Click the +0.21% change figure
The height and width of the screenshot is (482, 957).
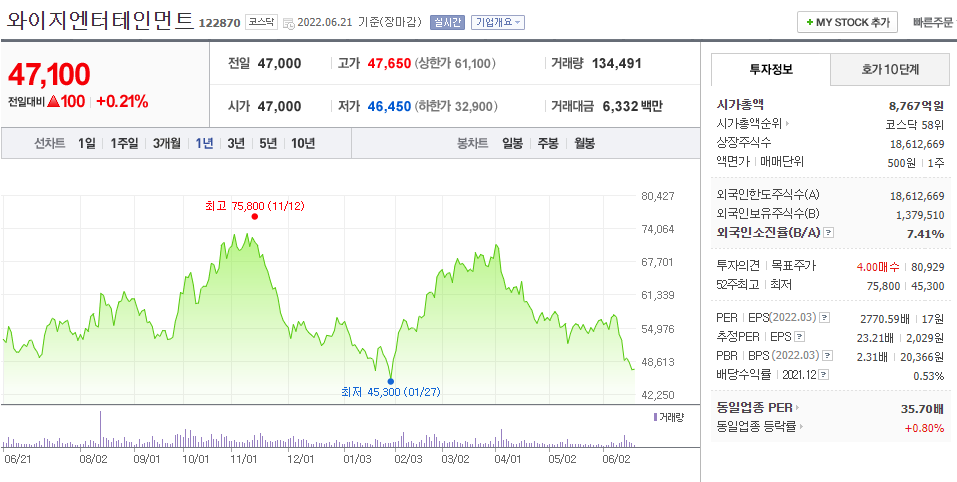click(x=123, y=102)
